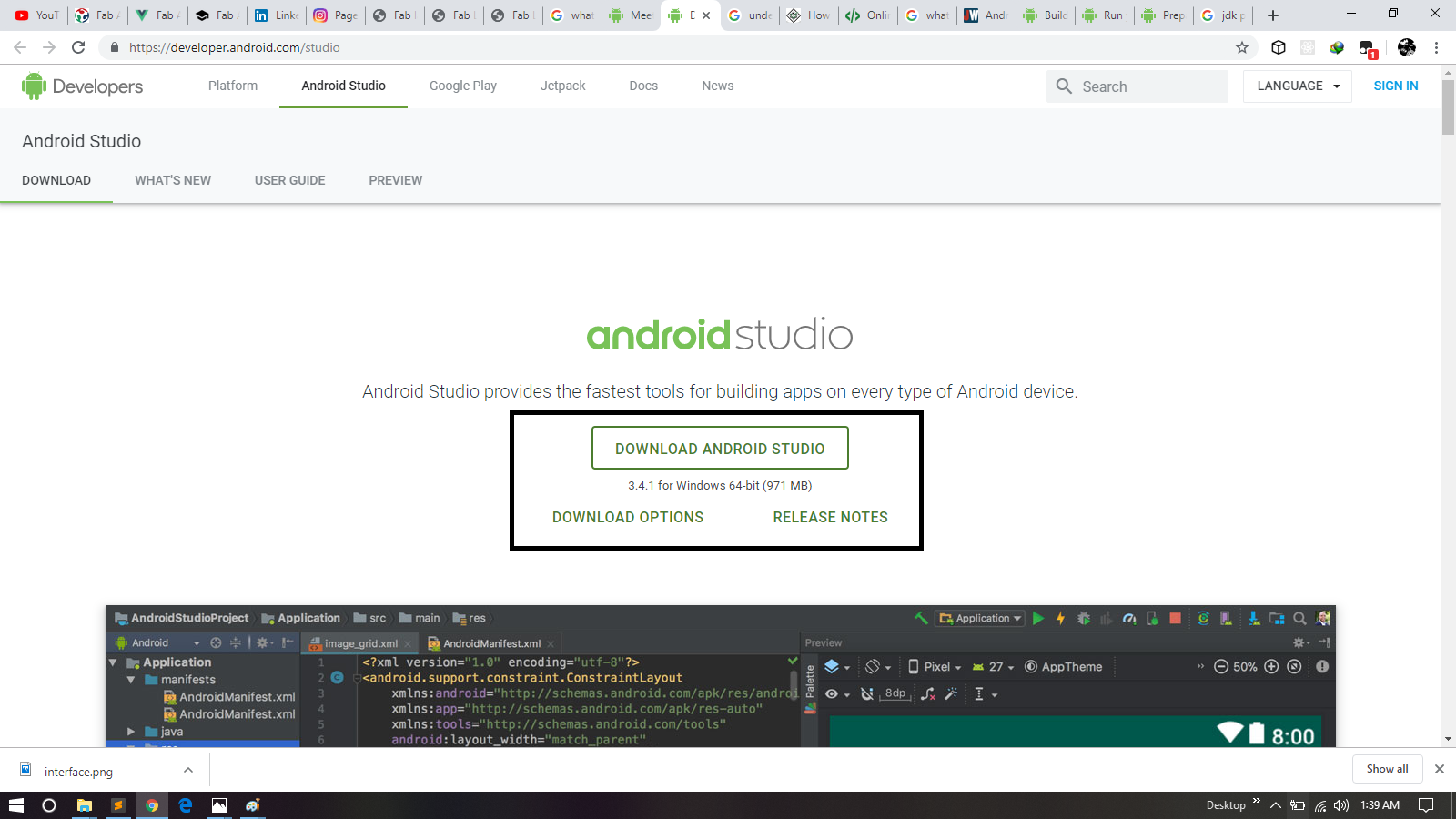Open the cube-shaped browser extension
Viewport: 1456px width, 819px height.
tap(1279, 47)
